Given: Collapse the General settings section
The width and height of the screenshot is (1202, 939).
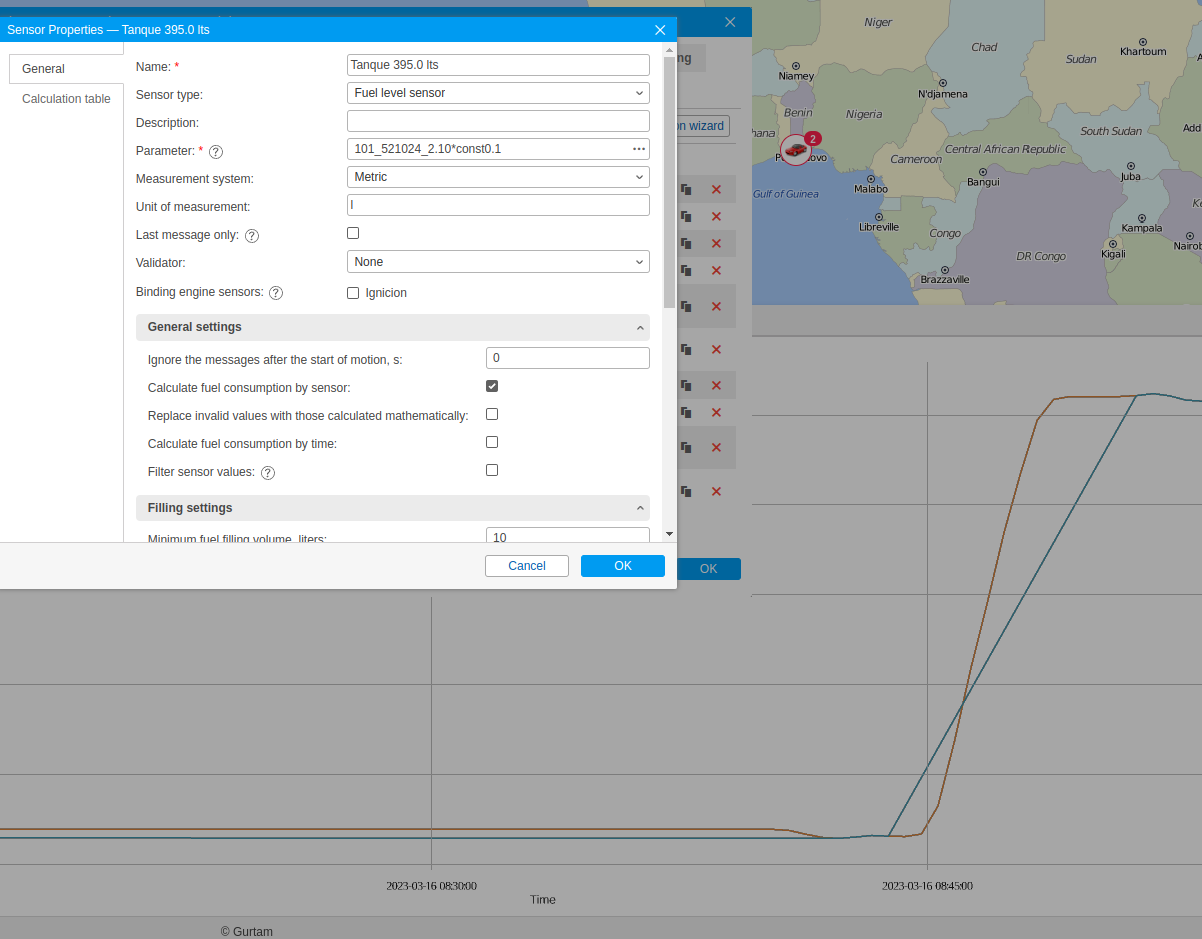Looking at the screenshot, I should click(639, 328).
